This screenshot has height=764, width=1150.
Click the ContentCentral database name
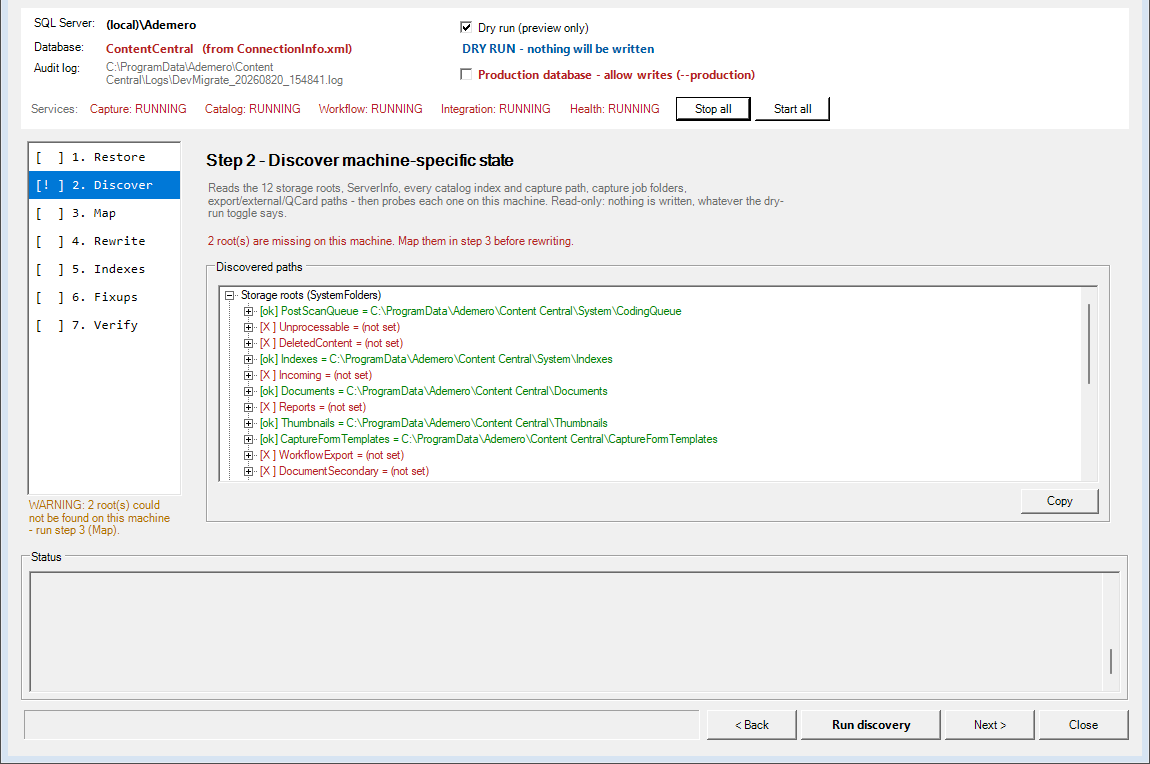[150, 48]
